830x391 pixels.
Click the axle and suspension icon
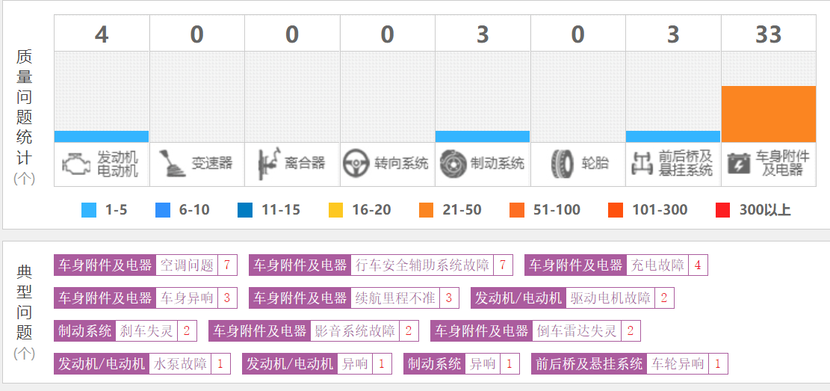click(x=642, y=164)
